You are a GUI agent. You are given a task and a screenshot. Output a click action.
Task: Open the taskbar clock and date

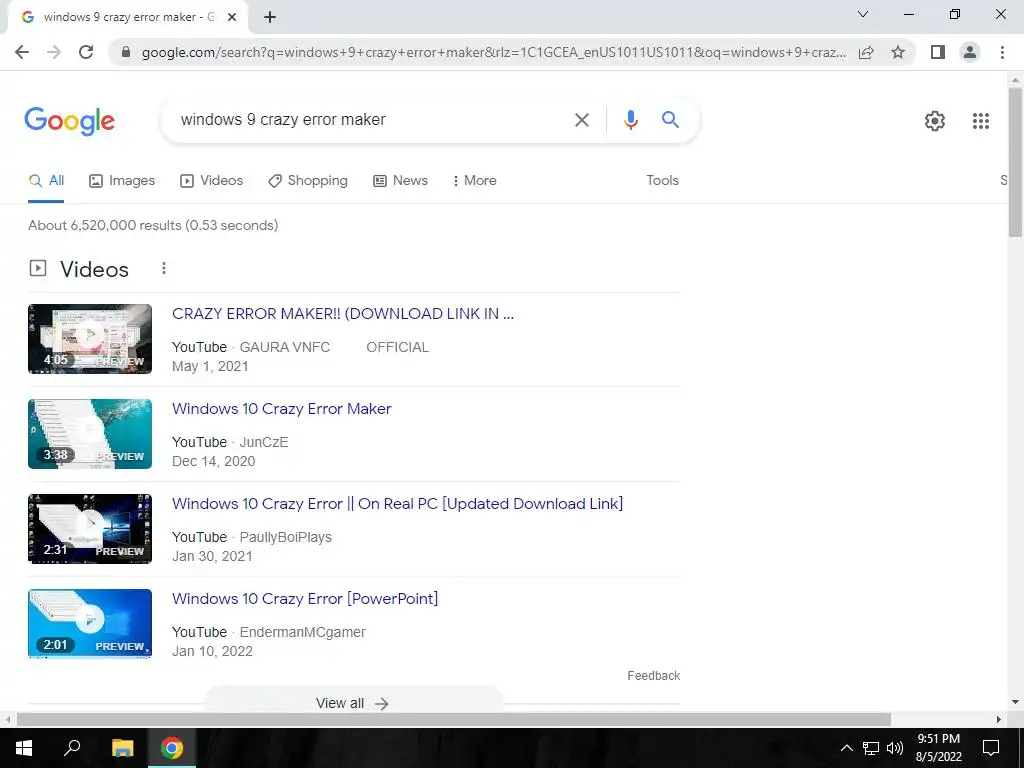point(938,748)
